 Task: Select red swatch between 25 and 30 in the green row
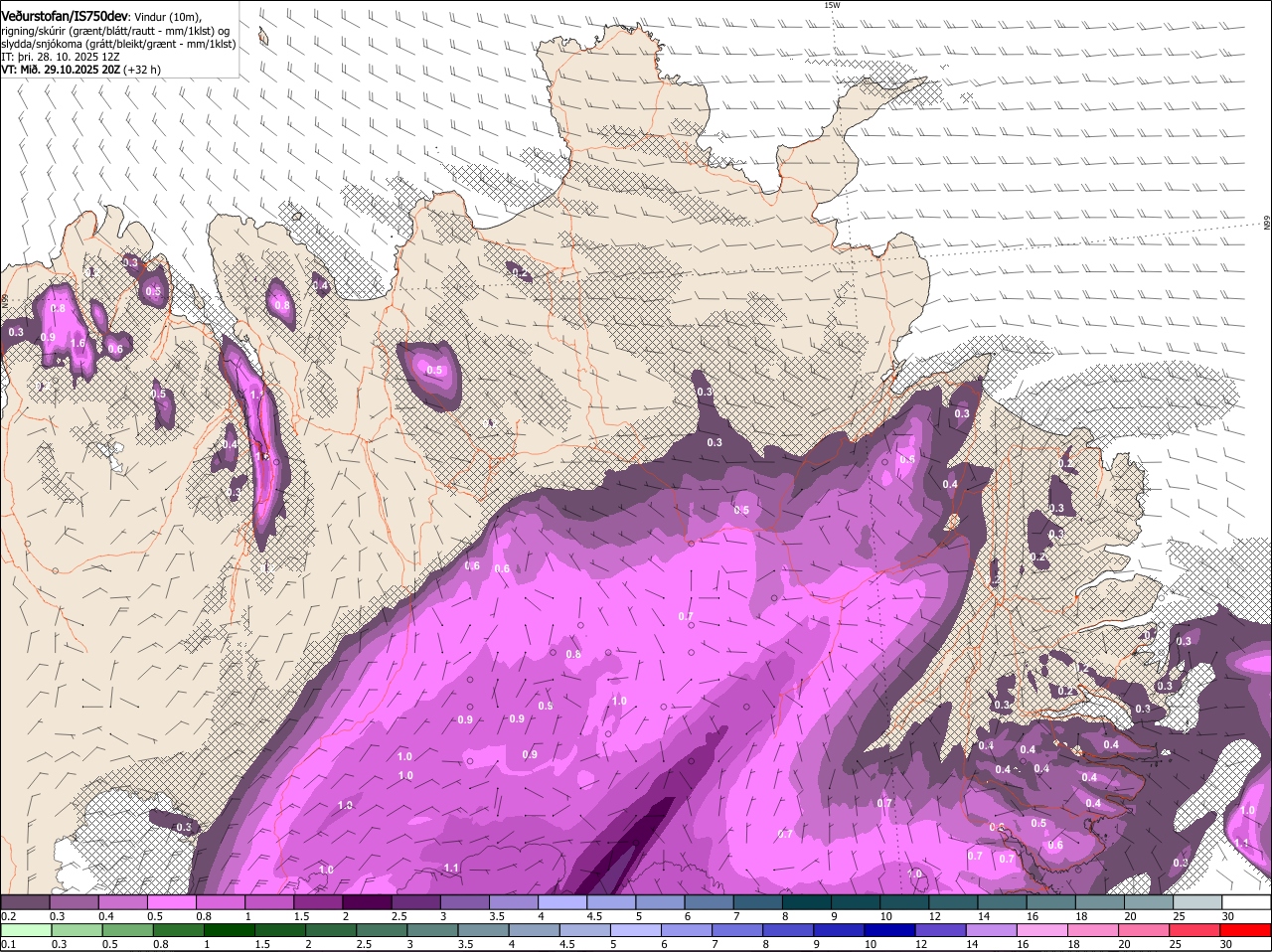[x=1195, y=931]
